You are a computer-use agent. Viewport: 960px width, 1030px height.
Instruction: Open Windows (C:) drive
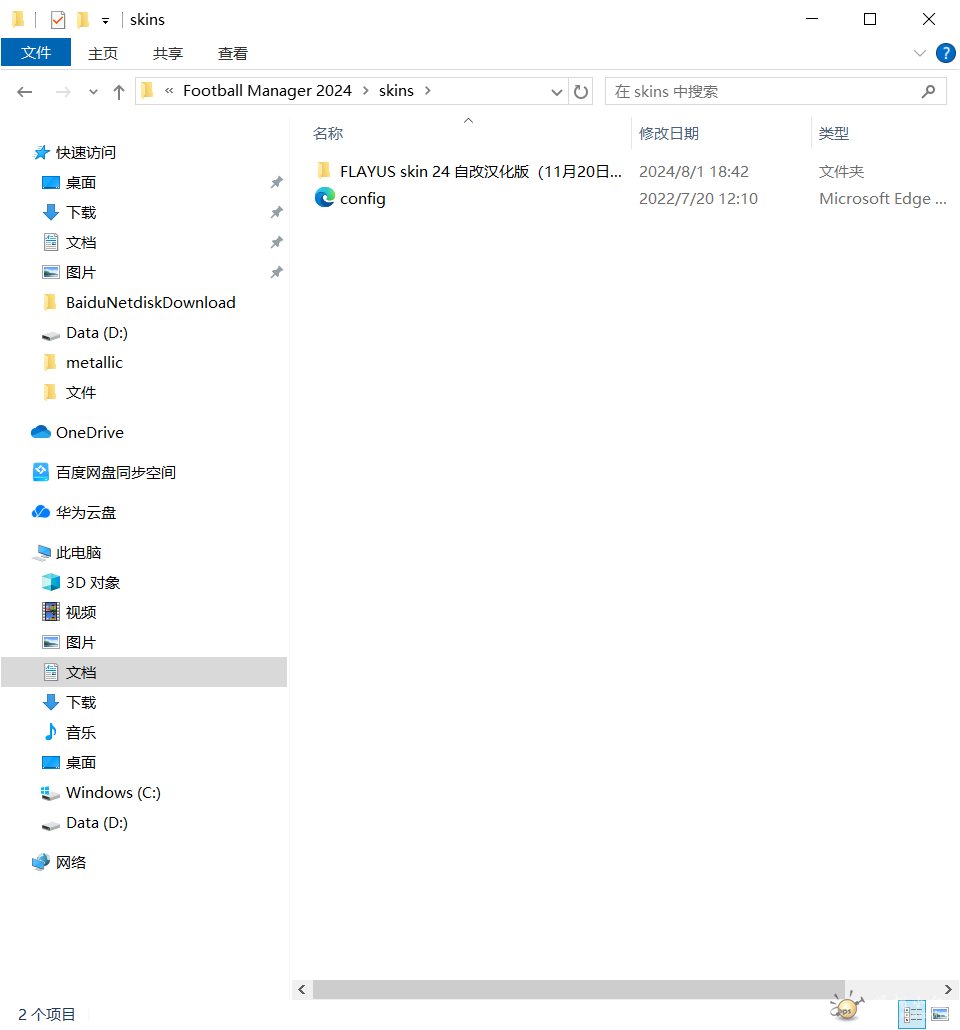pos(113,793)
